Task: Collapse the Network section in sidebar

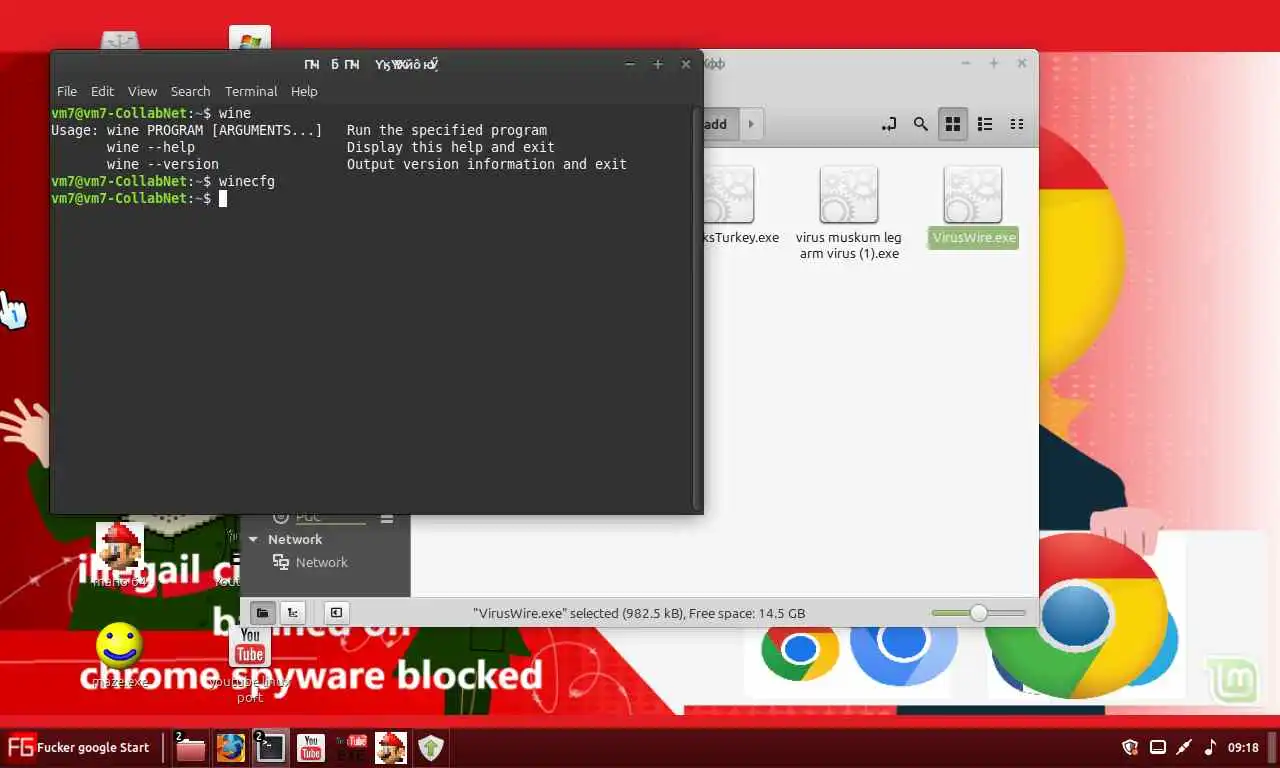Action: tap(253, 539)
